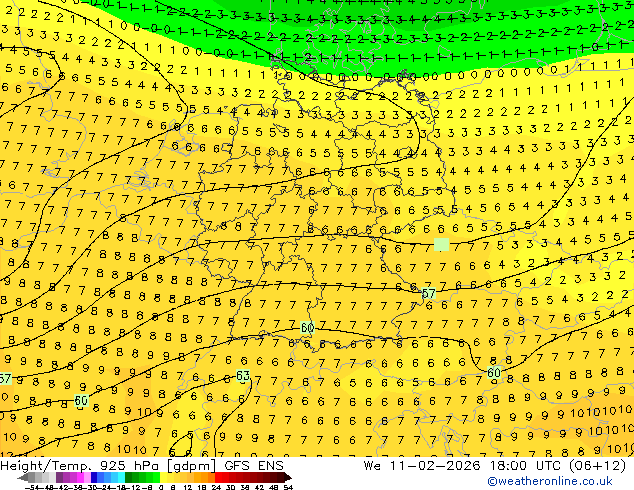
Task: Pick the dark blue legend swatch
Action: coord(94,478)
